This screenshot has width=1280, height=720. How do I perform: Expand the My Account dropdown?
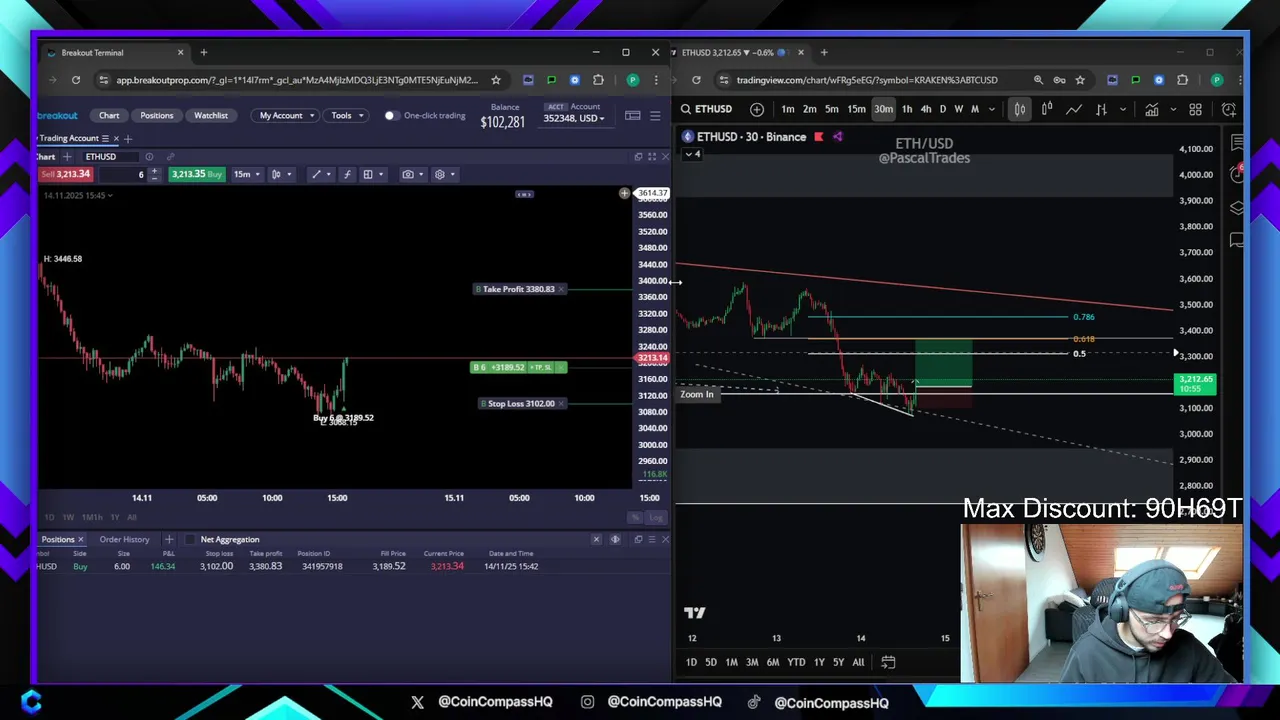(x=286, y=116)
